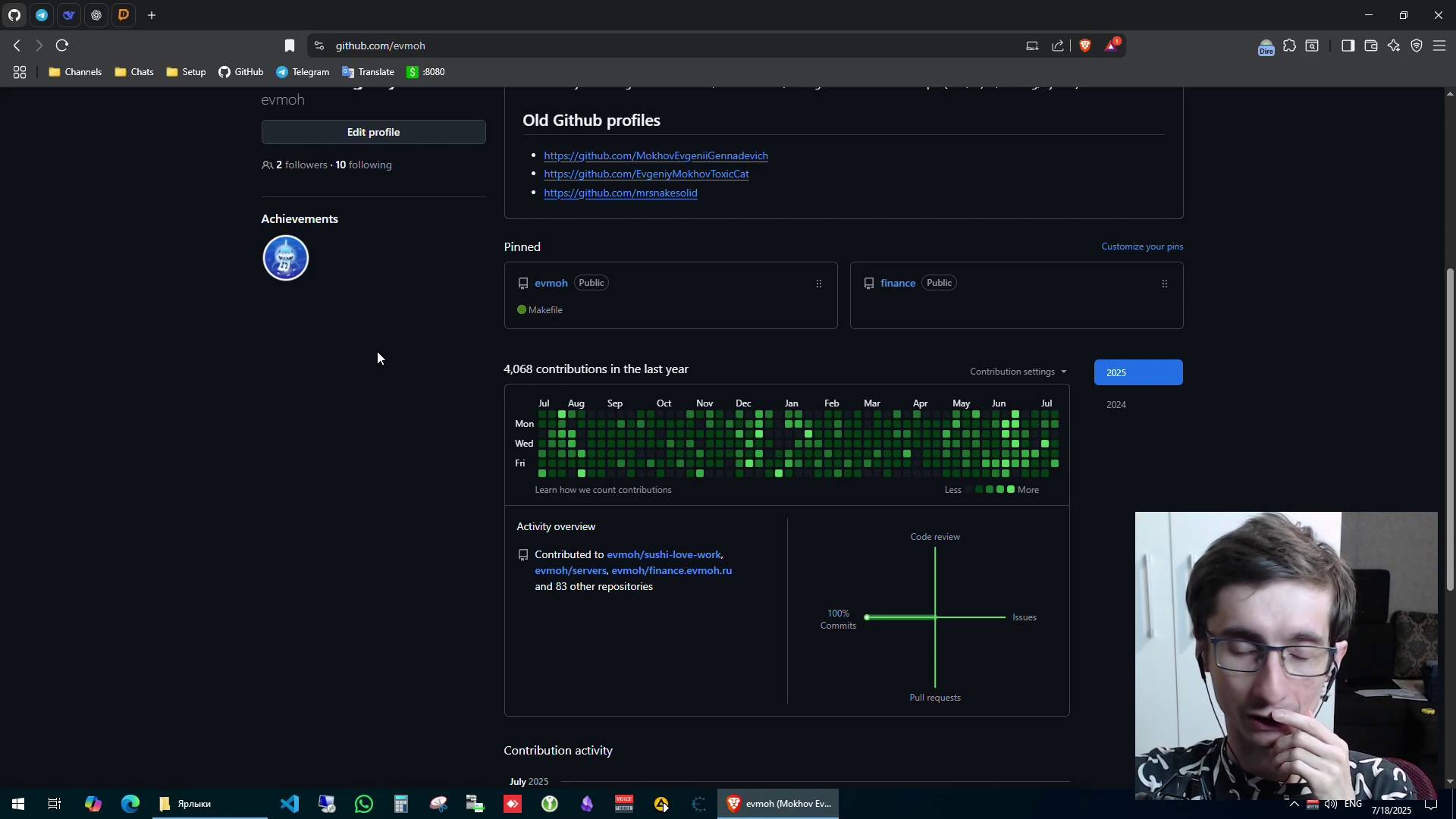
Task: Open the extensions puzzle-piece icon
Action: (1290, 45)
